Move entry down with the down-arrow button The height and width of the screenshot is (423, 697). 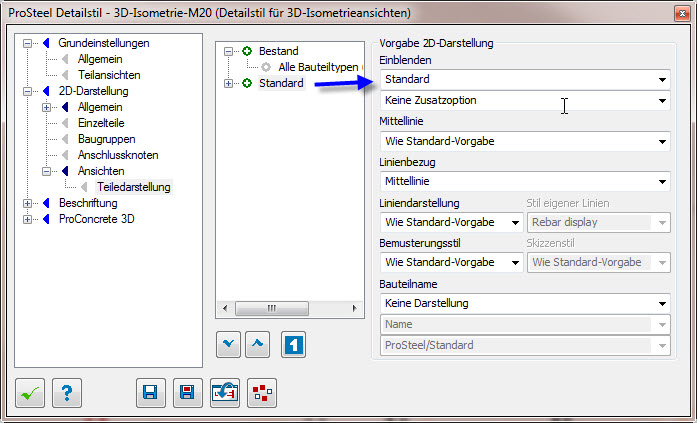click(228, 344)
